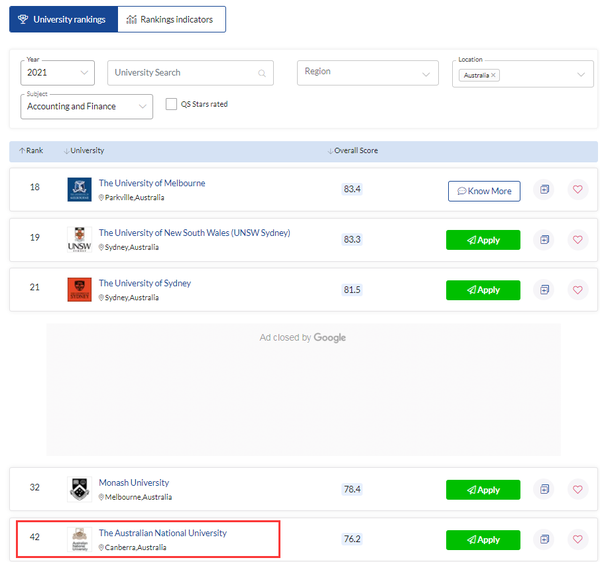
Task: Open The University of Sydney link
Action: click(x=145, y=283)
